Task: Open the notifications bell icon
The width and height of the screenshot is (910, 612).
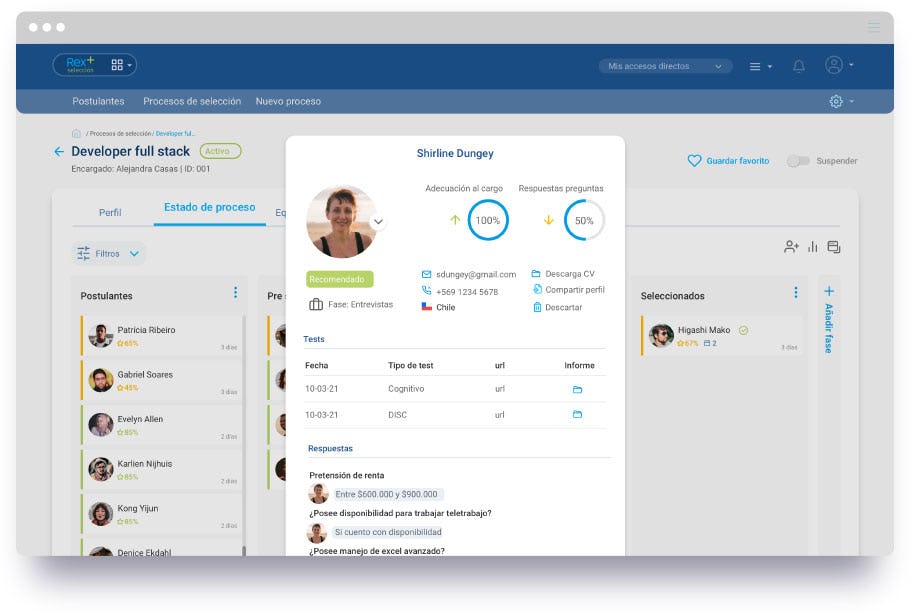Action: (798, 65)
